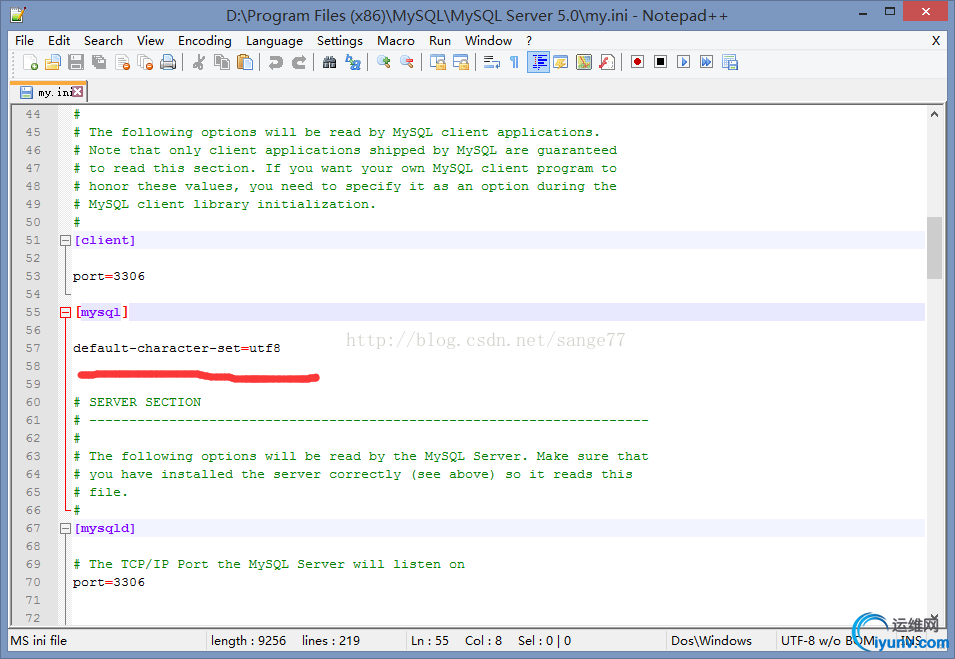The image size is (955, 659).
Task: Enable synchronized vertical scrolling icon
Action: (437, 62)
